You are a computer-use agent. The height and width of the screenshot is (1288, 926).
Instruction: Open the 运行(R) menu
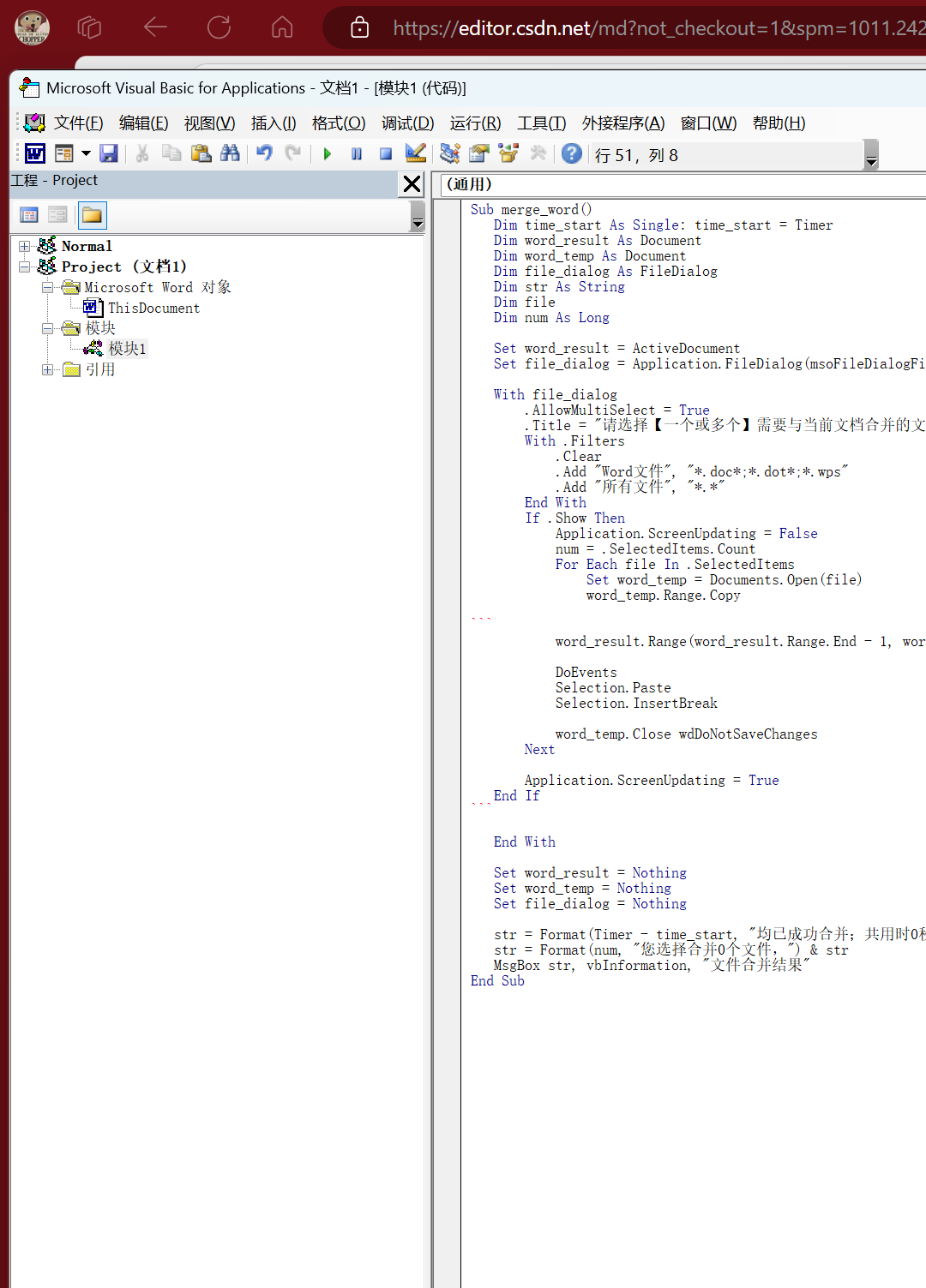point(475,123)
